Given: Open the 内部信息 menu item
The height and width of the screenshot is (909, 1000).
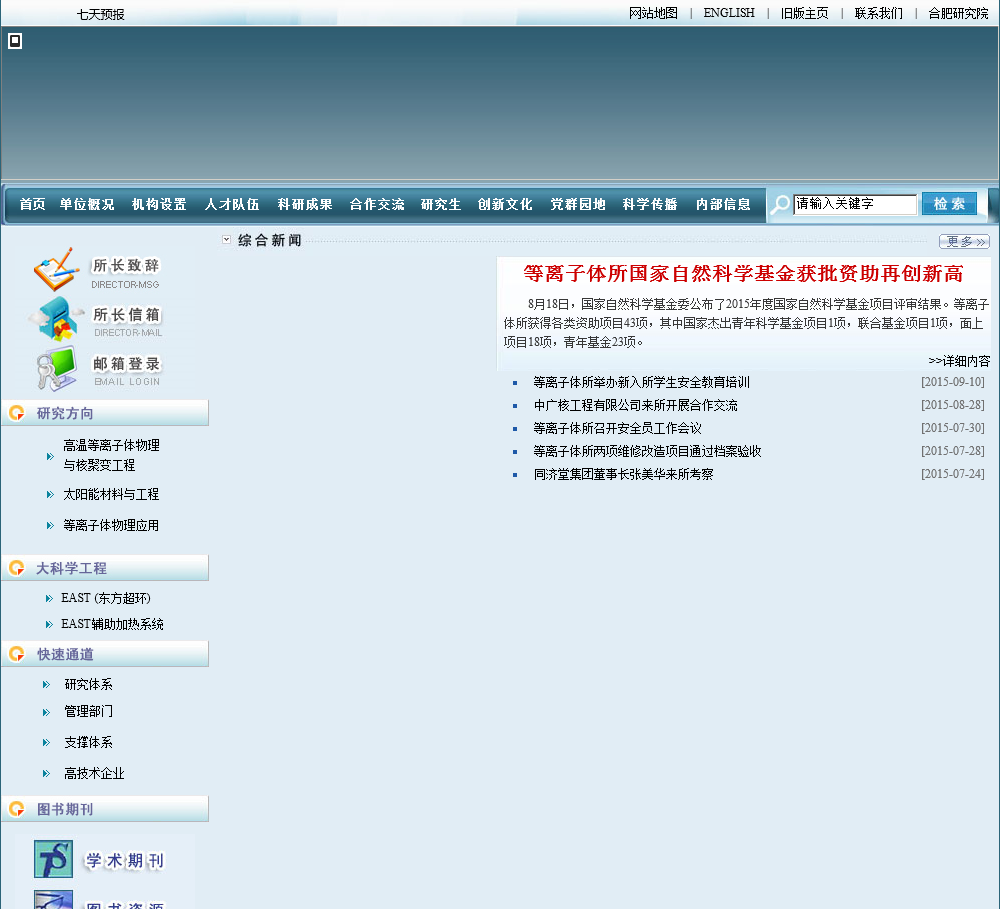Looking at the screenshot, I should 723,204.
